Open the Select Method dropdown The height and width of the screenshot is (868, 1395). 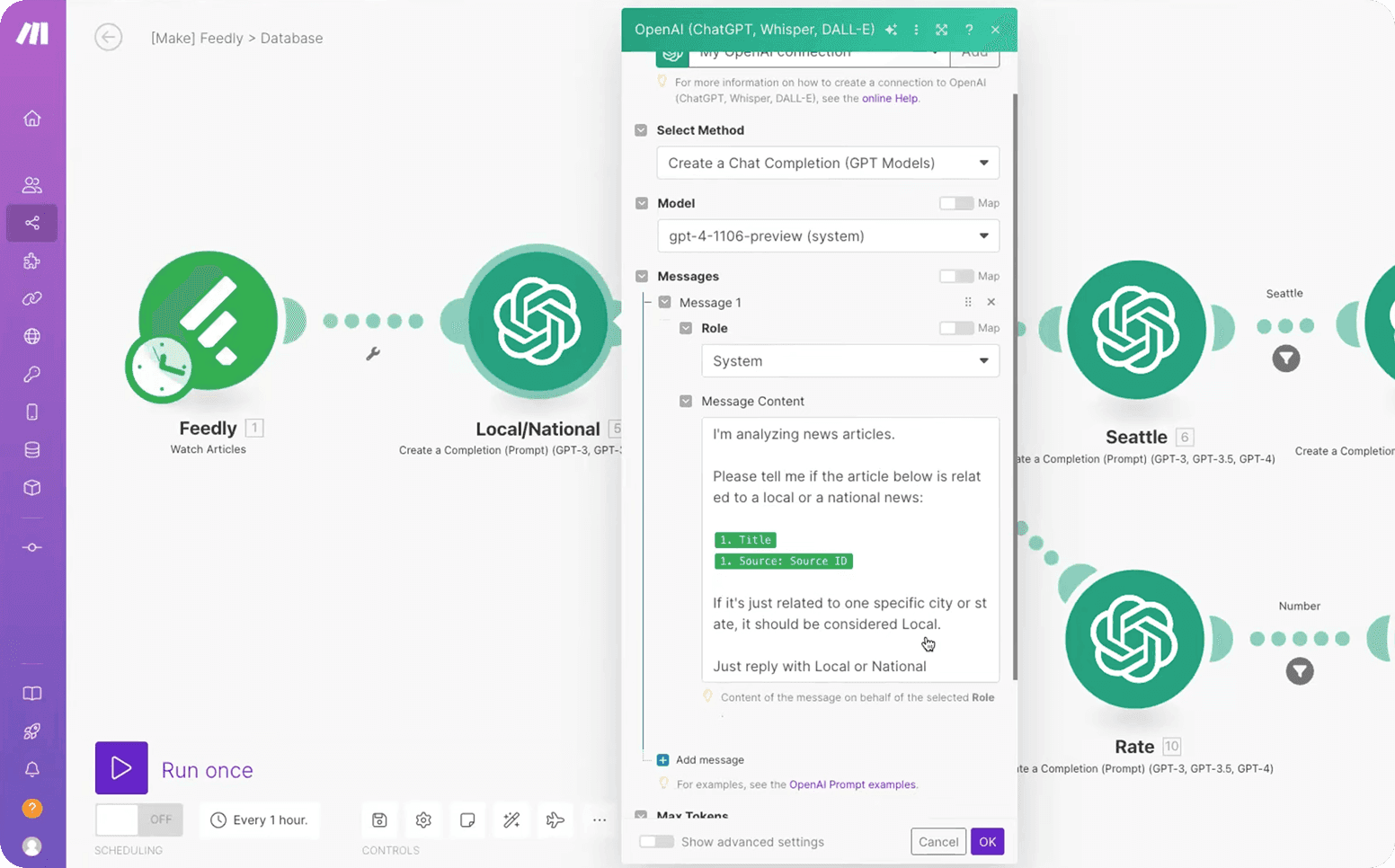[827, 163]
